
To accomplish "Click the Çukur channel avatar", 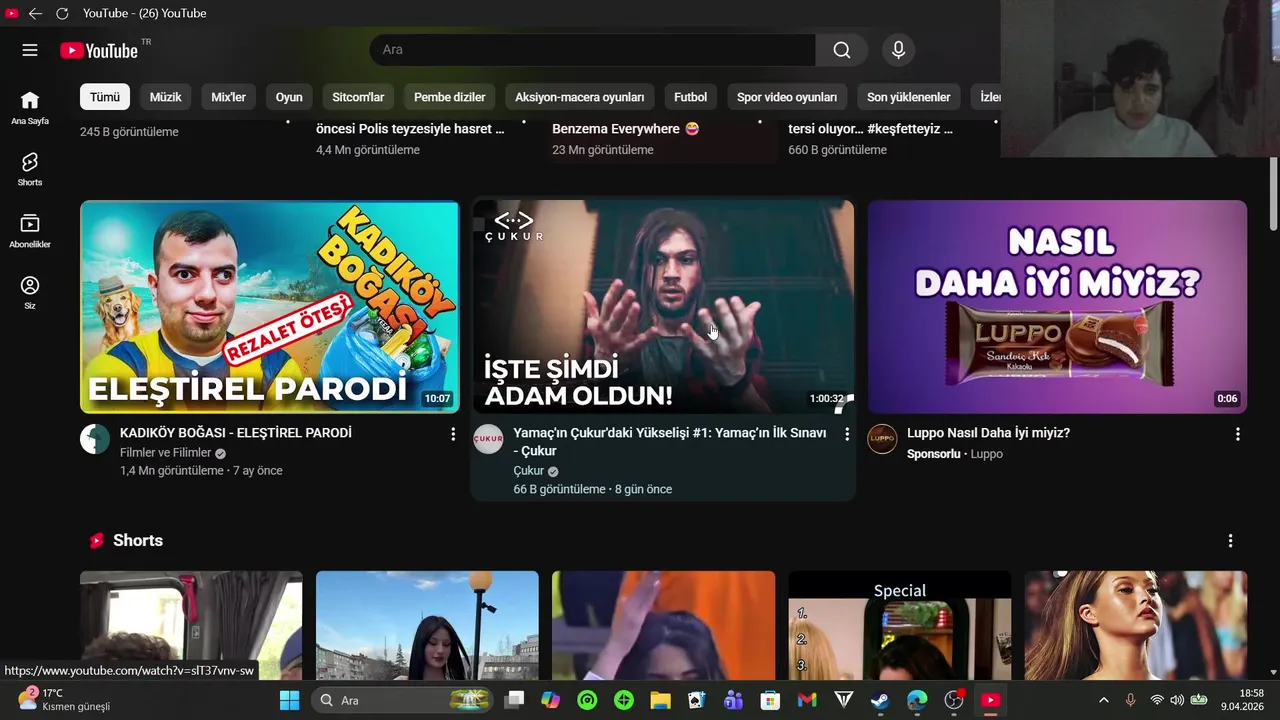I will point(488,439).
